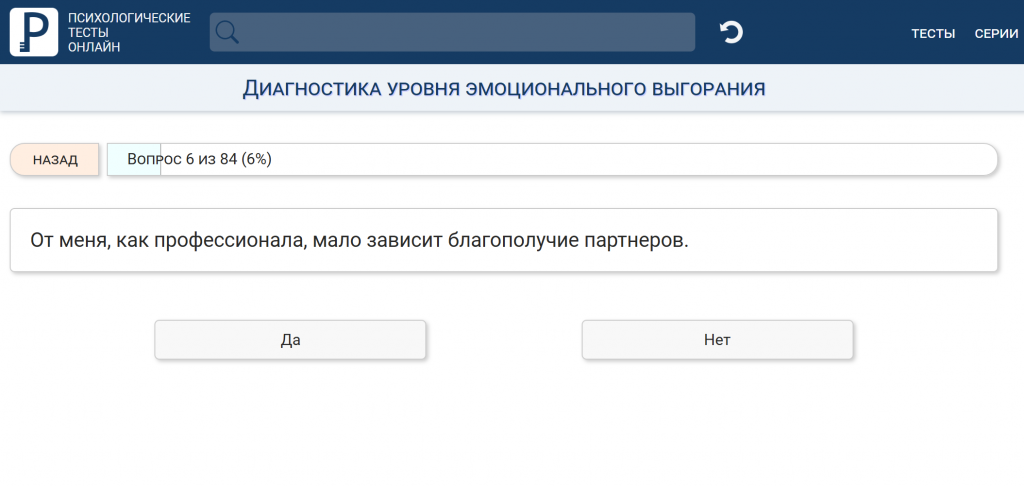Click the "Вопрос 6 из 84" progress label
Viewport: 1024px width, 486px height.
pos(182,160)
